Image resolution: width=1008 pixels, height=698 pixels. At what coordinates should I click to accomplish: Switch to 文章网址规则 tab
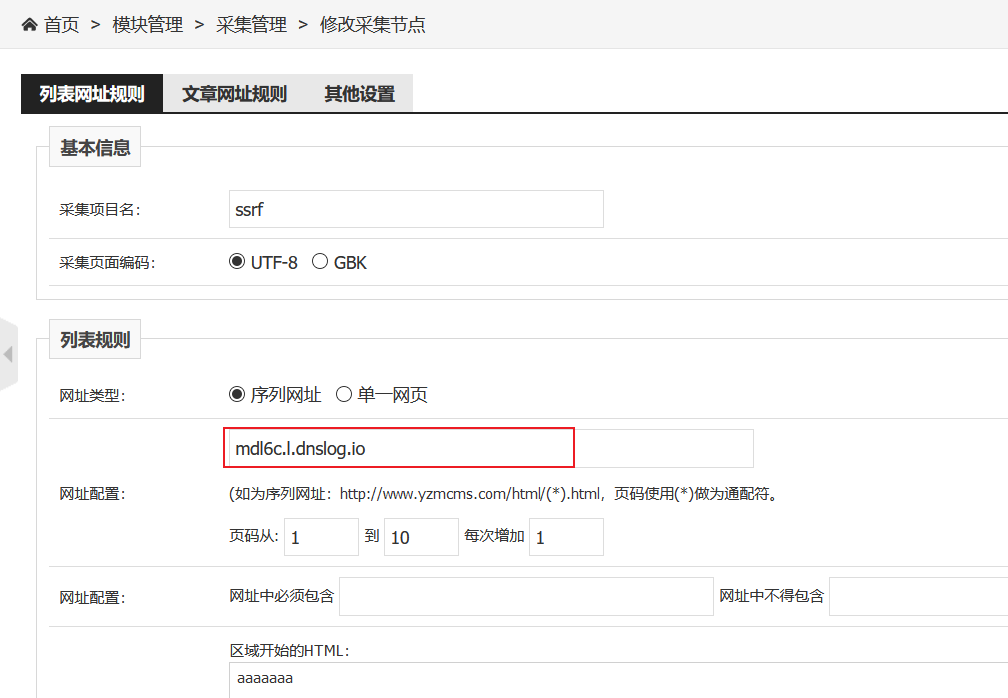click(235, 94)
